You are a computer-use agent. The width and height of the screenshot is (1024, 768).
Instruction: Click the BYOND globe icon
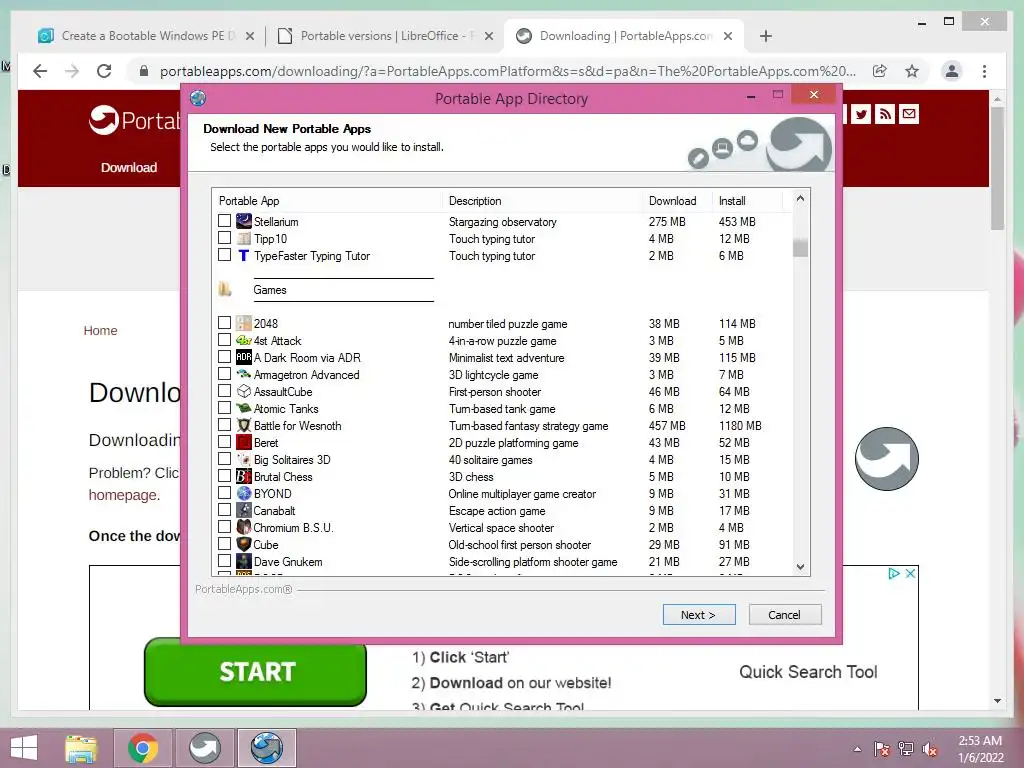click(244, 493)
